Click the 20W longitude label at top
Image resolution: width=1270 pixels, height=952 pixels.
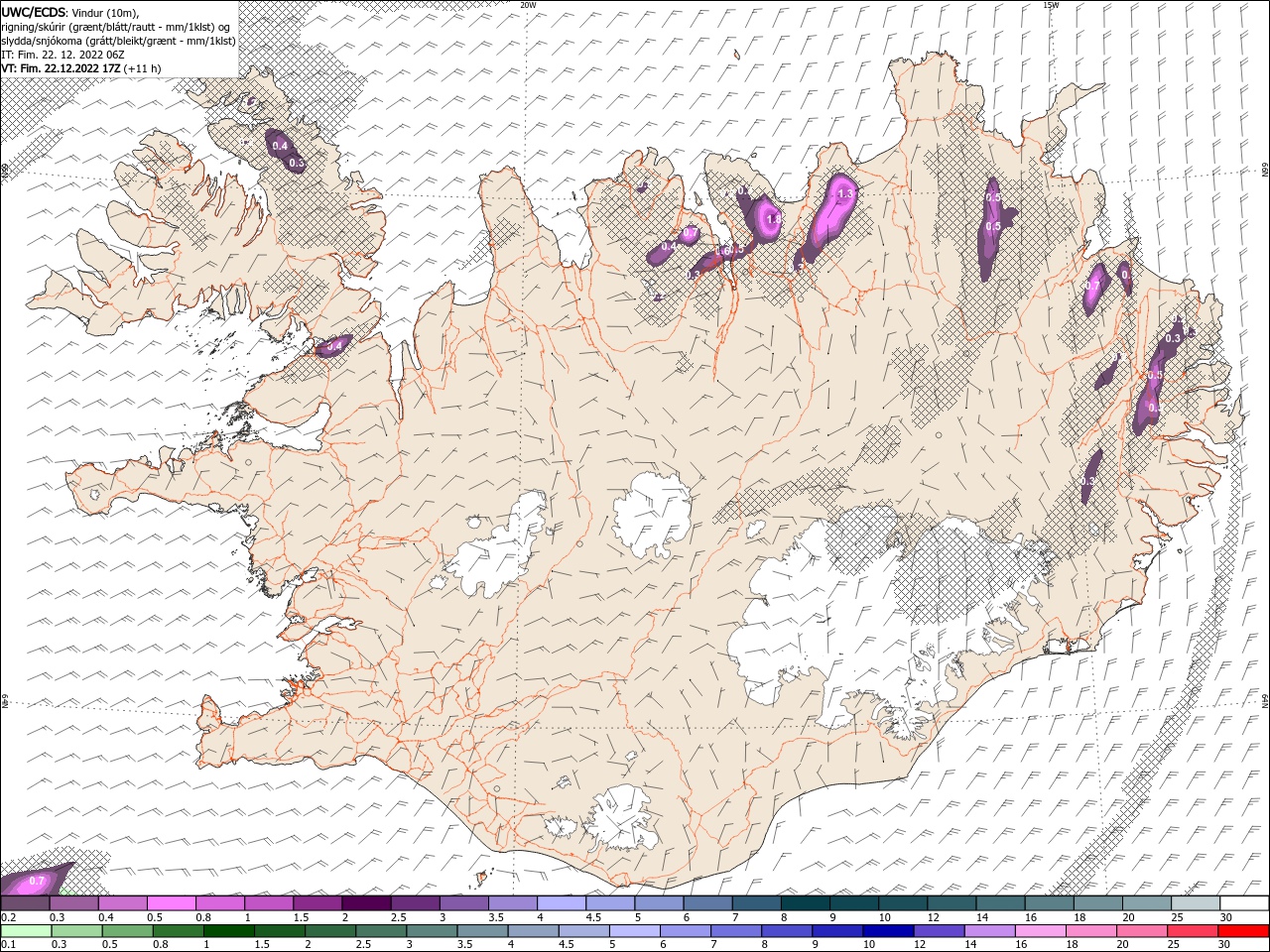pyautogui.click(x=528, y=5)
